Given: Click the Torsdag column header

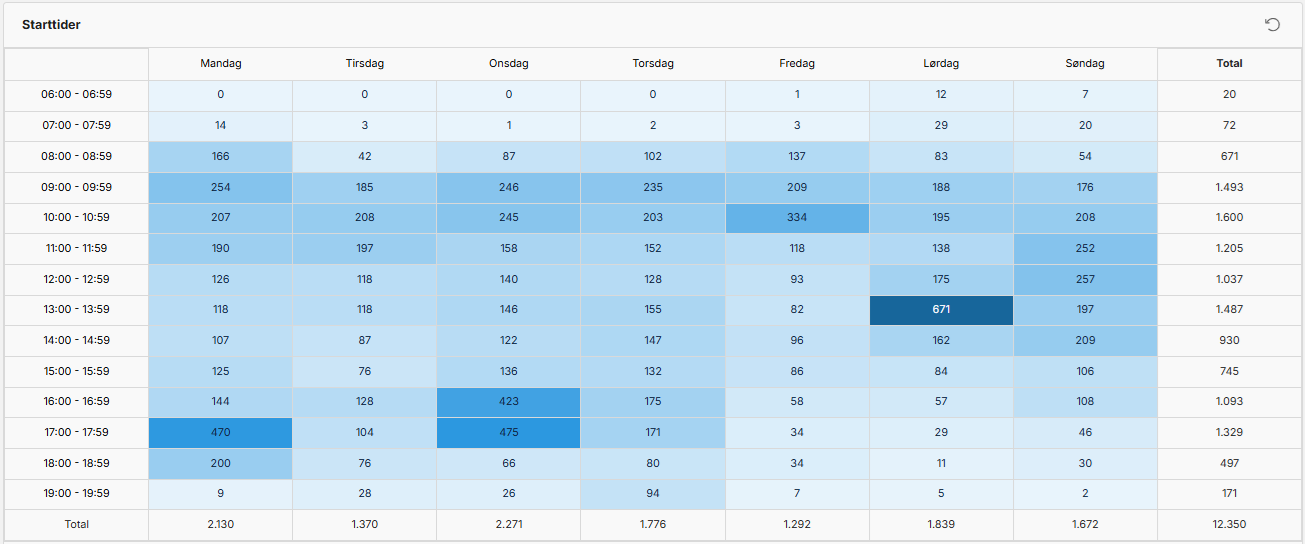Looking at the screenshot, I should [653, 63].
